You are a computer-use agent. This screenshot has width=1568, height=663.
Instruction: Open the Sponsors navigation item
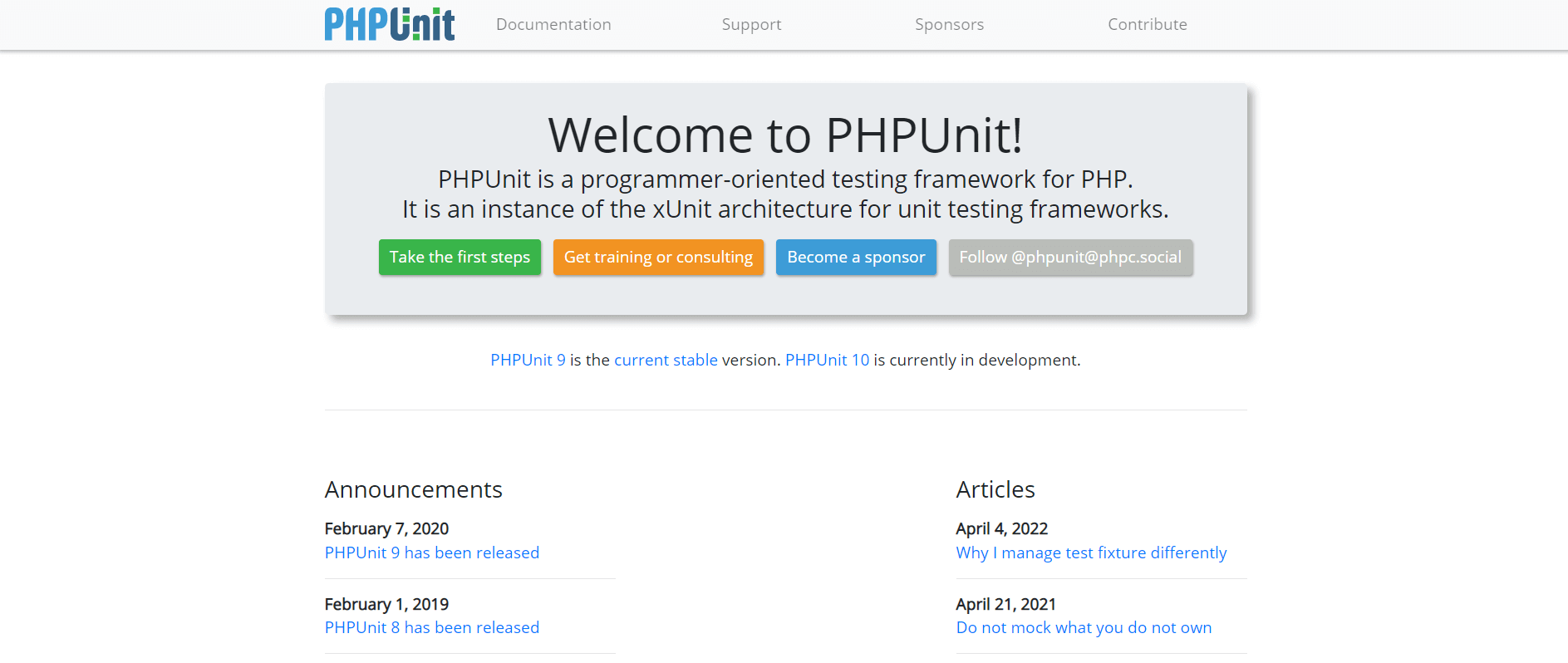[x=949, y=25]
